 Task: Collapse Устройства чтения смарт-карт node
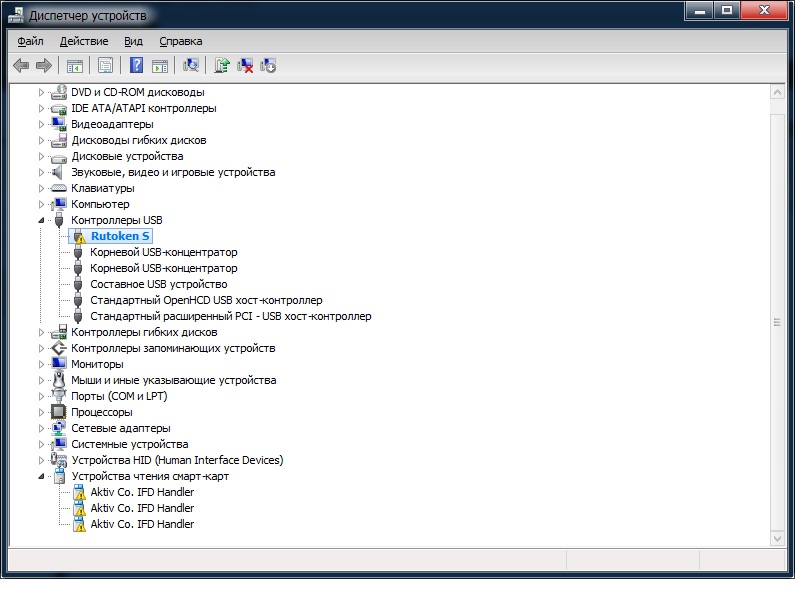coord(42,476)
